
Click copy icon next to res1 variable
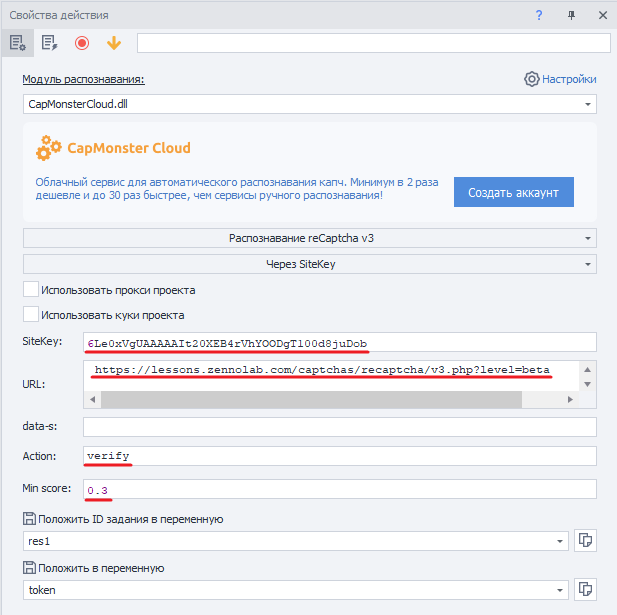587,540
